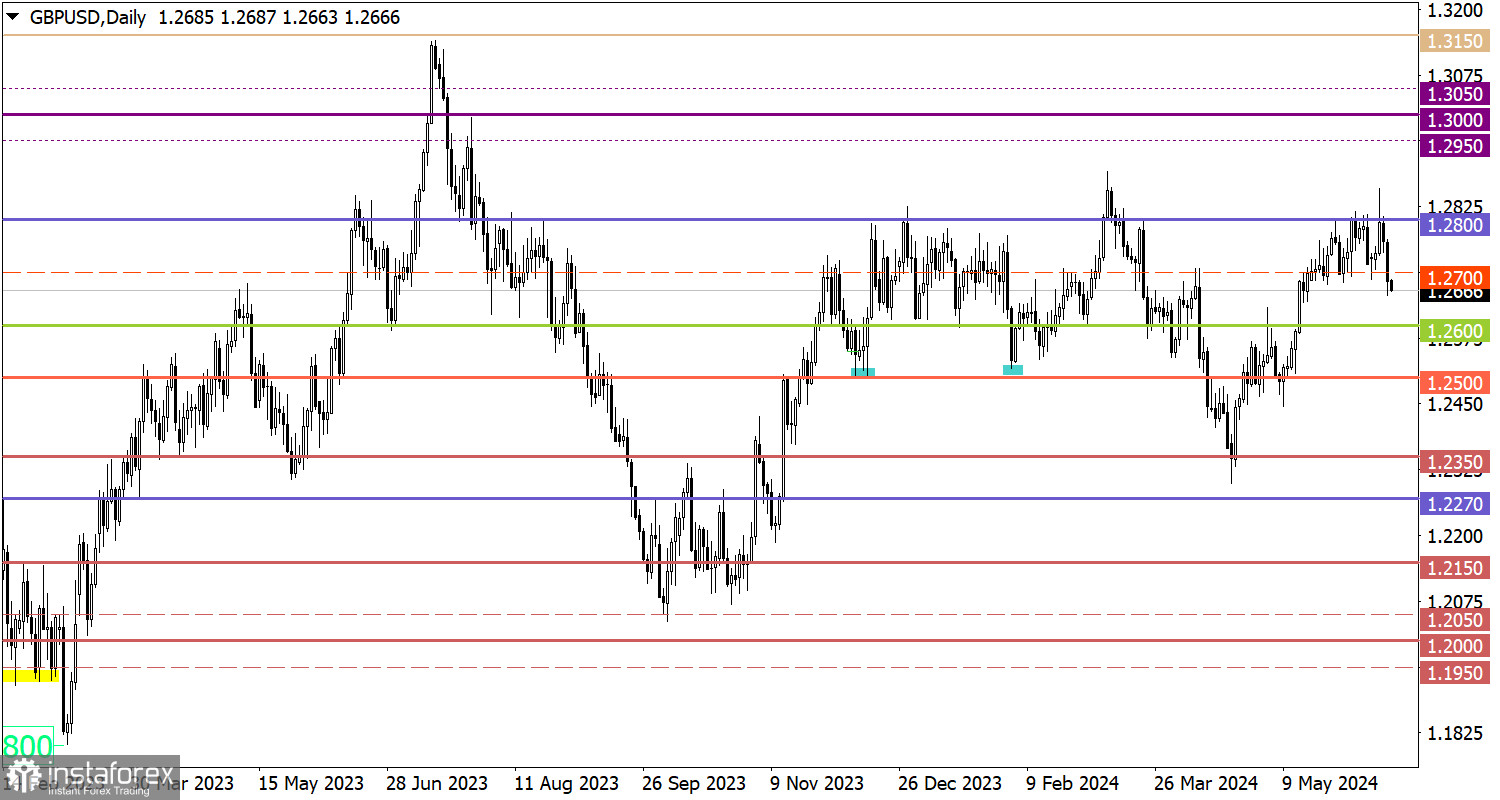
Task: Click the teal marker under February 2024 low
Action: coord(1013,370)
